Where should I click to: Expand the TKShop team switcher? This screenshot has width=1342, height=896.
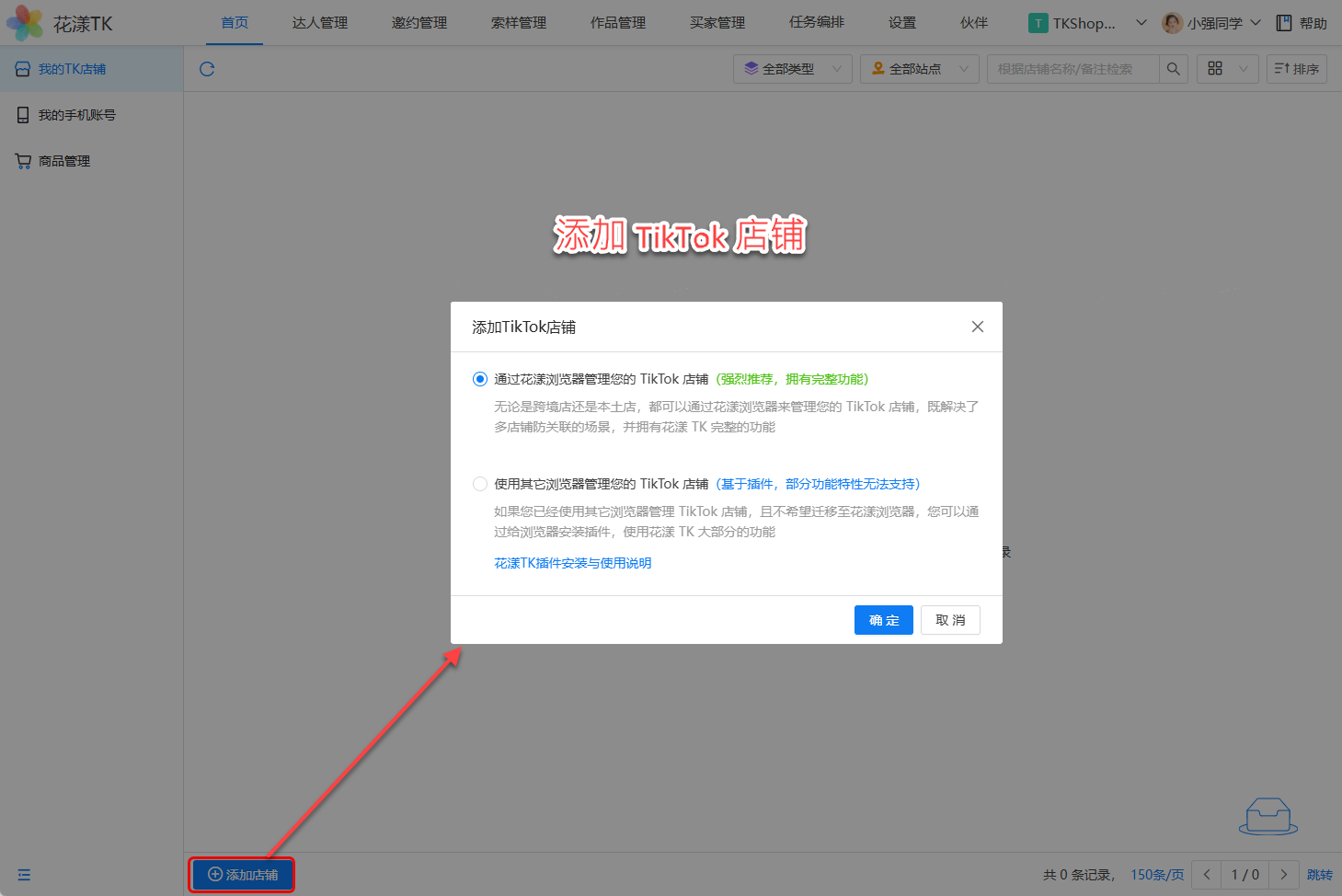click(1141, 23)
